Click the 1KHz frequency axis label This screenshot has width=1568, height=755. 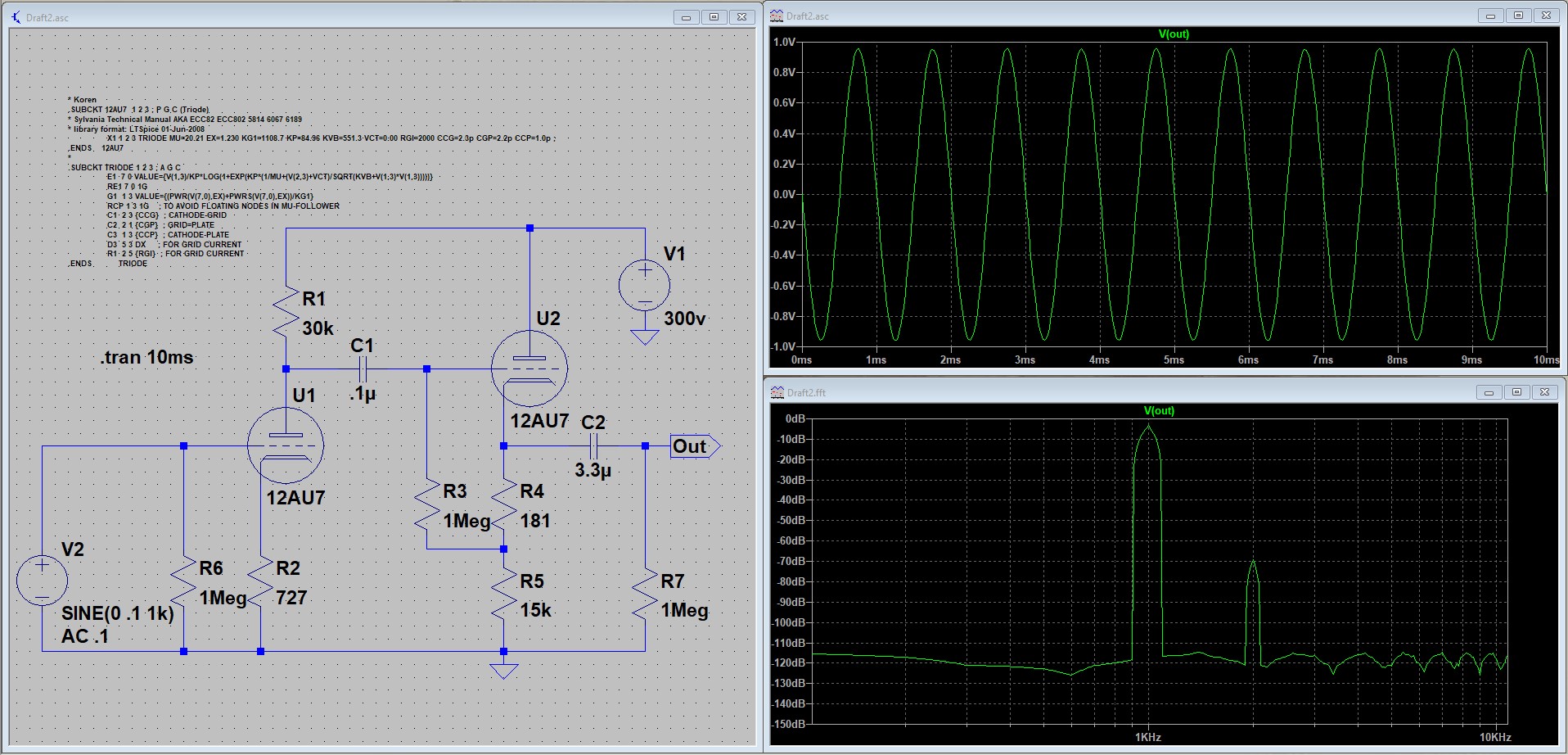pyautogui.click(x=1148, y=737)
